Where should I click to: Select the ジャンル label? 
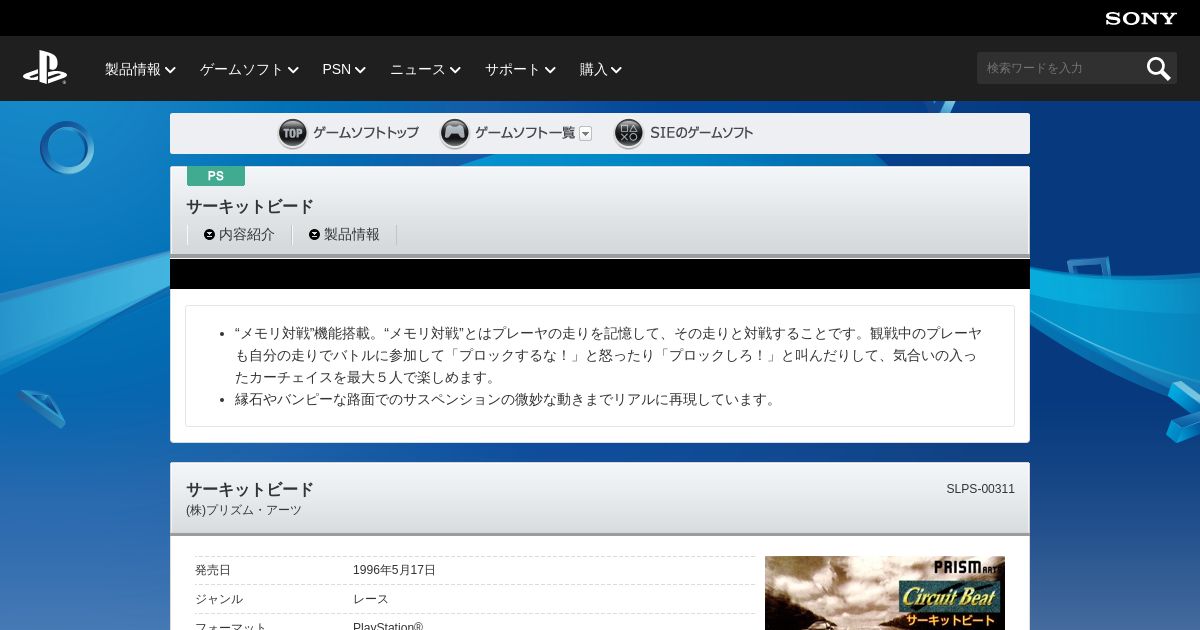point(219,599)
